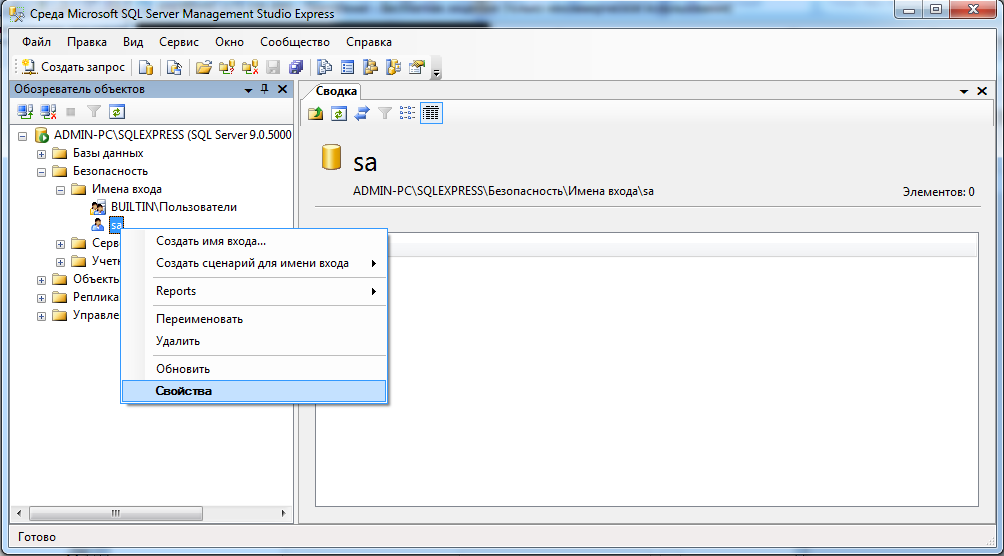Viewport: 1004px width, 556px height.
Task: Click the Object Explorer horizontal scrollbar thumb
Action: (116, 513)
